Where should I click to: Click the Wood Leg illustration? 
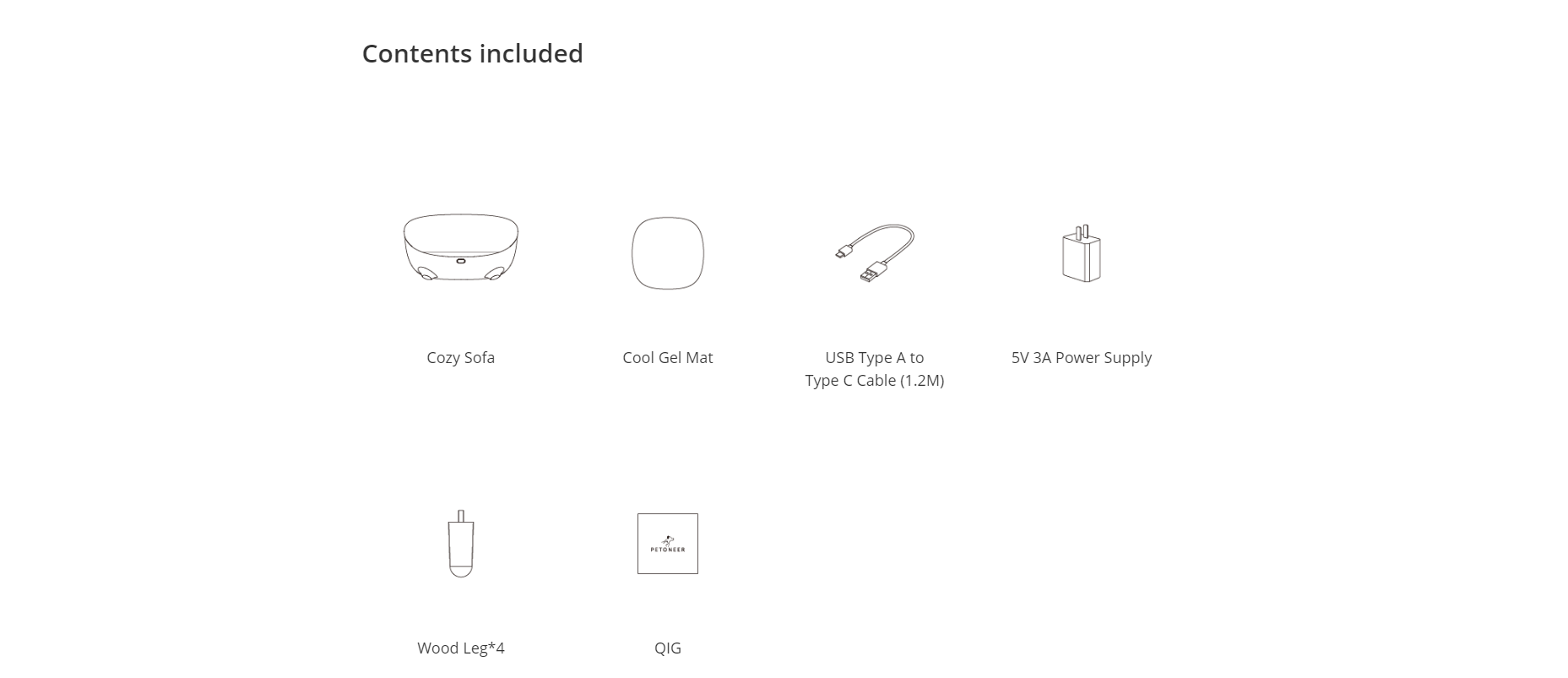click(460, 544)
